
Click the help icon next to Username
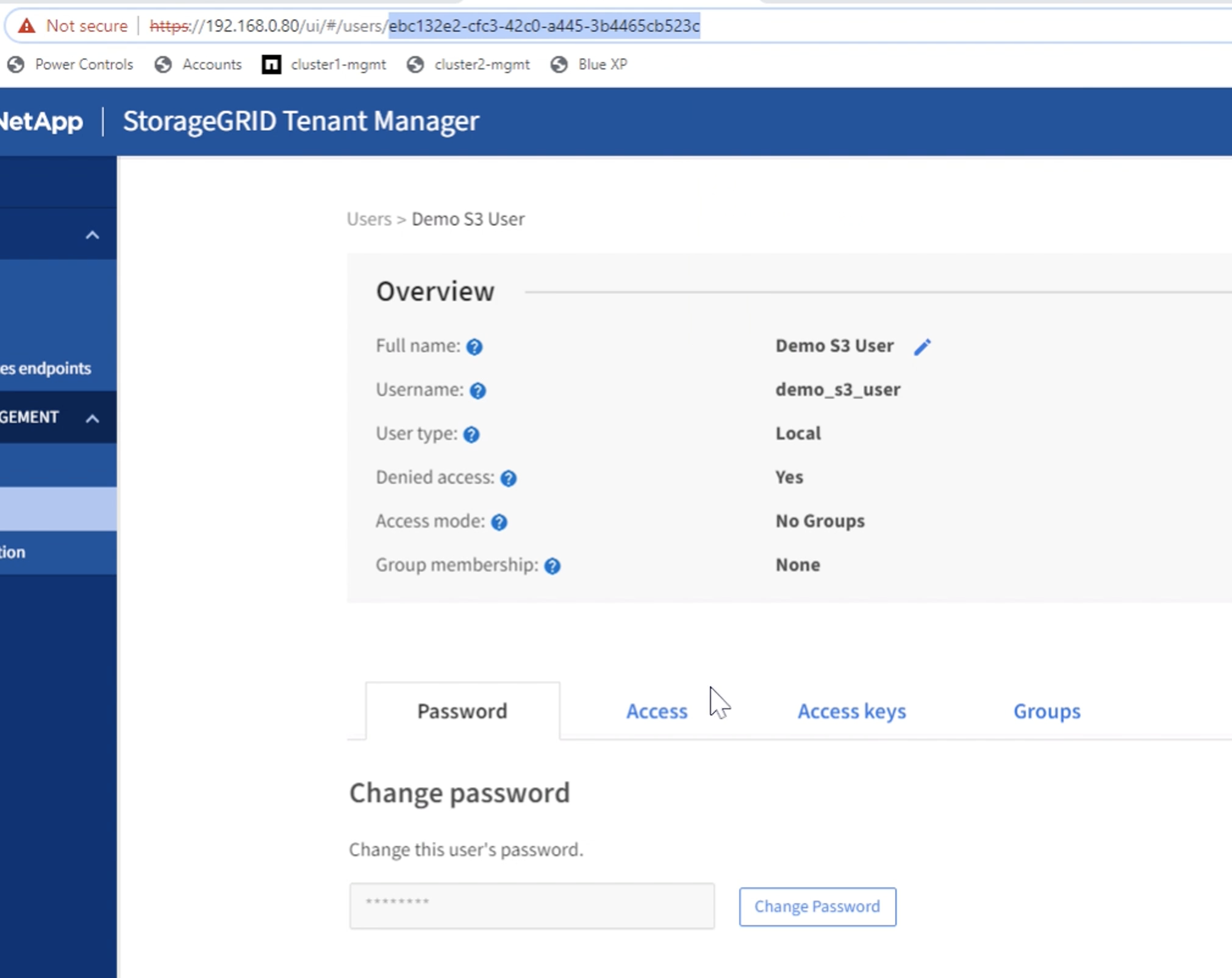[x=478, y=390]
